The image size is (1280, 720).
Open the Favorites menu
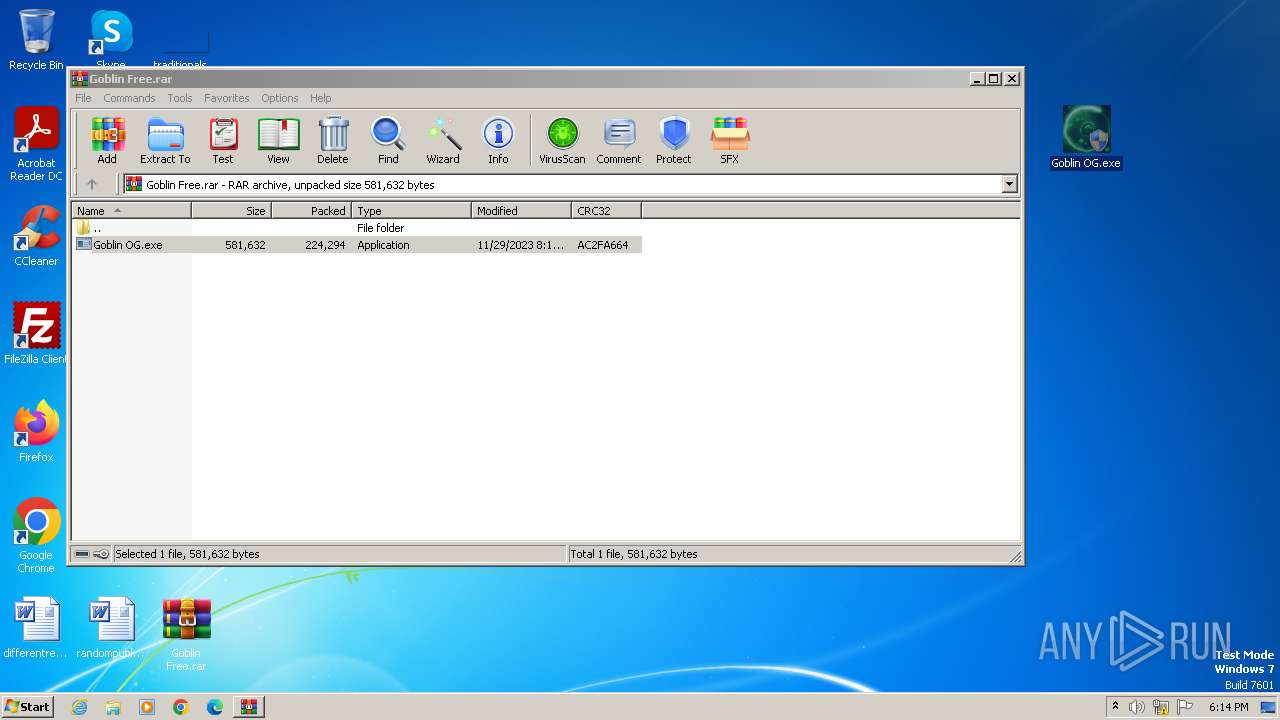(227, 98)
